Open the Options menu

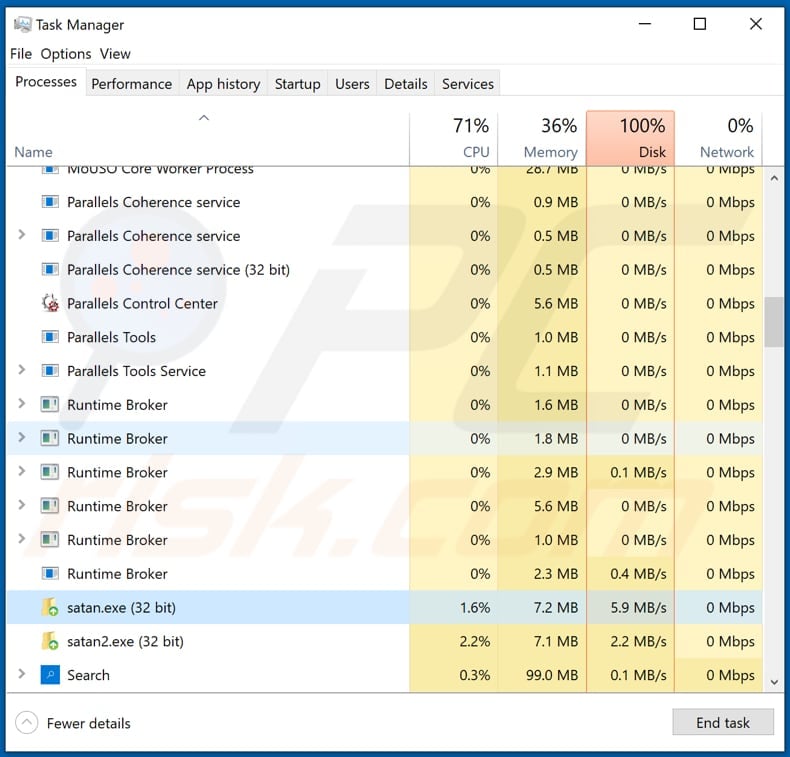[66, 53]
